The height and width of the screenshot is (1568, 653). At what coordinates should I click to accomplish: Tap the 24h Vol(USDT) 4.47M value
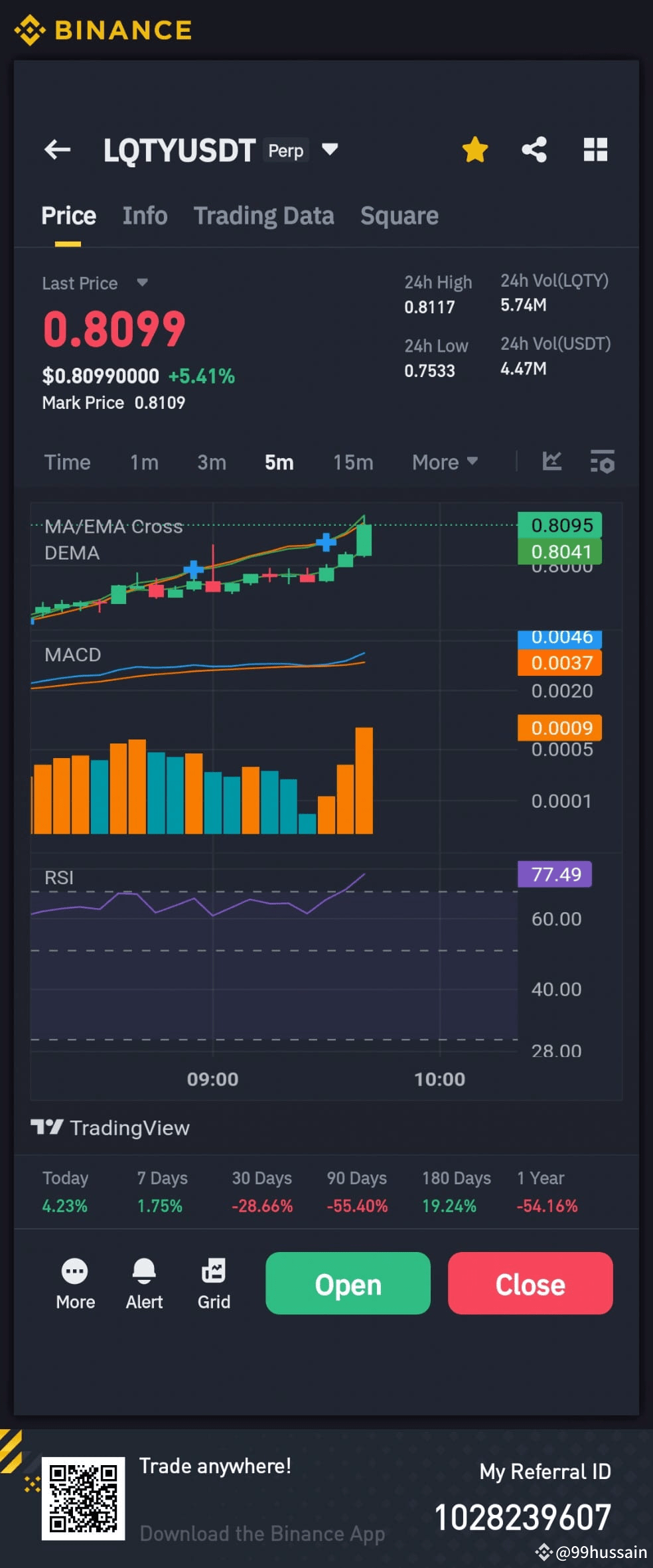524,368
